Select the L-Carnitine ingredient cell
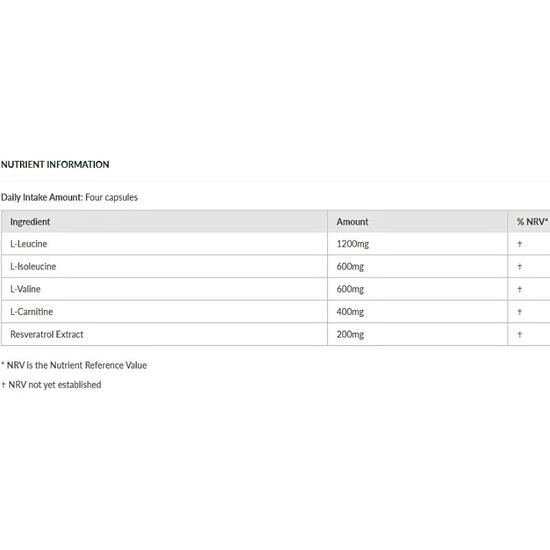550x550 pixels. pyautogui.click(x=165, y=312)
